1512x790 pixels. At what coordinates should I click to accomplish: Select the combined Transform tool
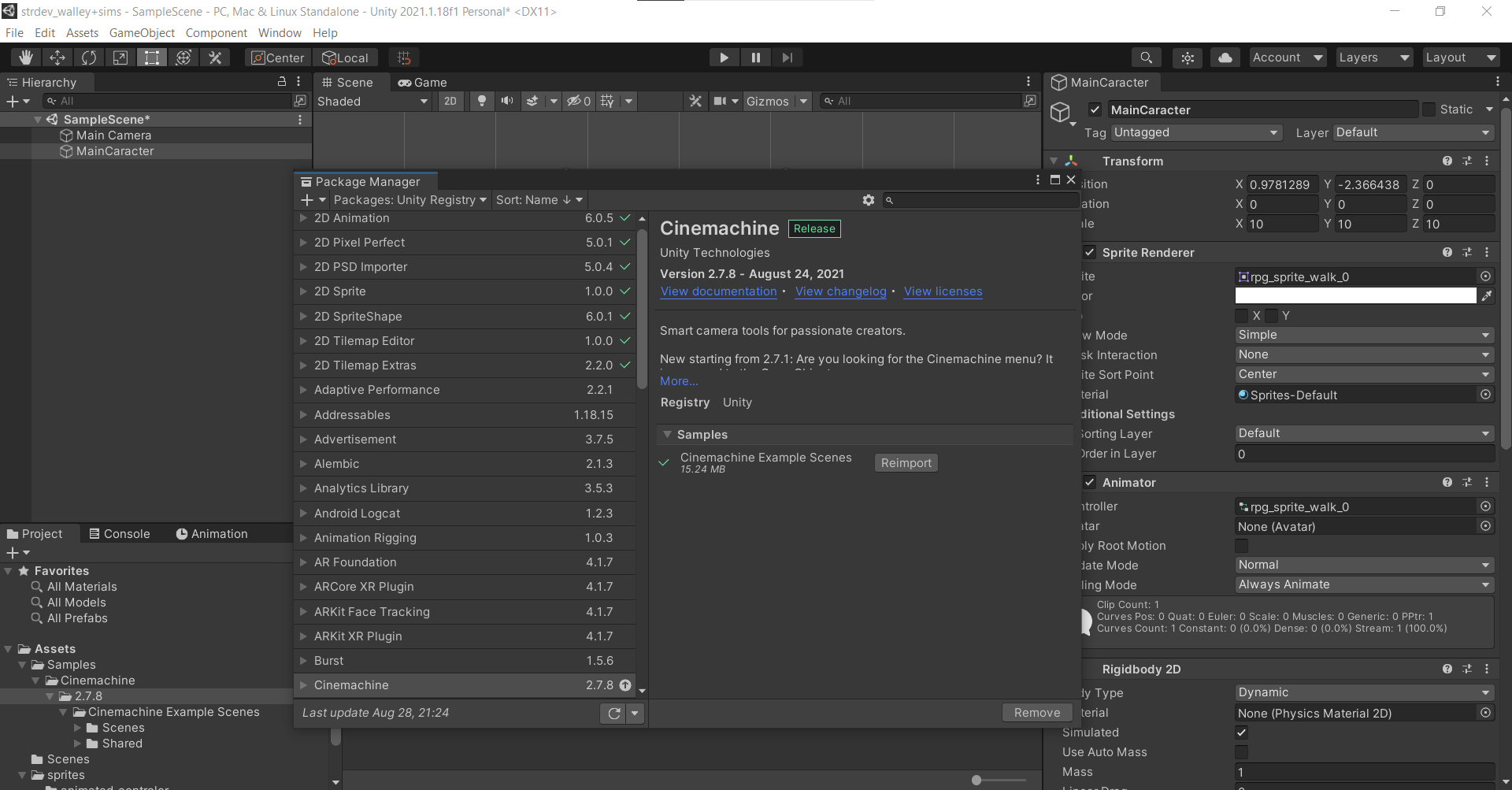(x=183, y=57)
